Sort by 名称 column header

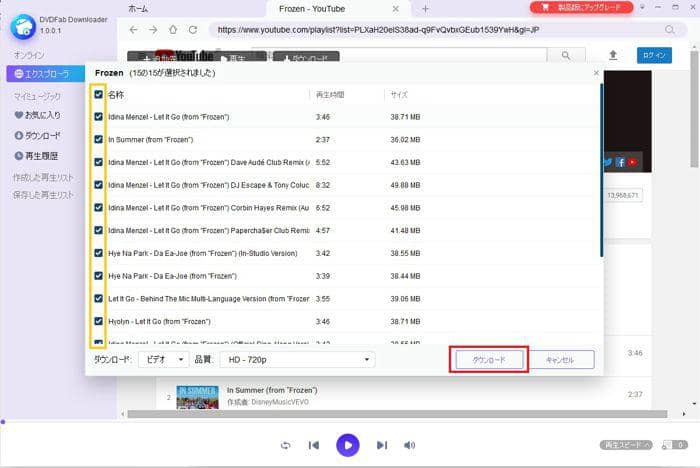click(x=116, y=95)
